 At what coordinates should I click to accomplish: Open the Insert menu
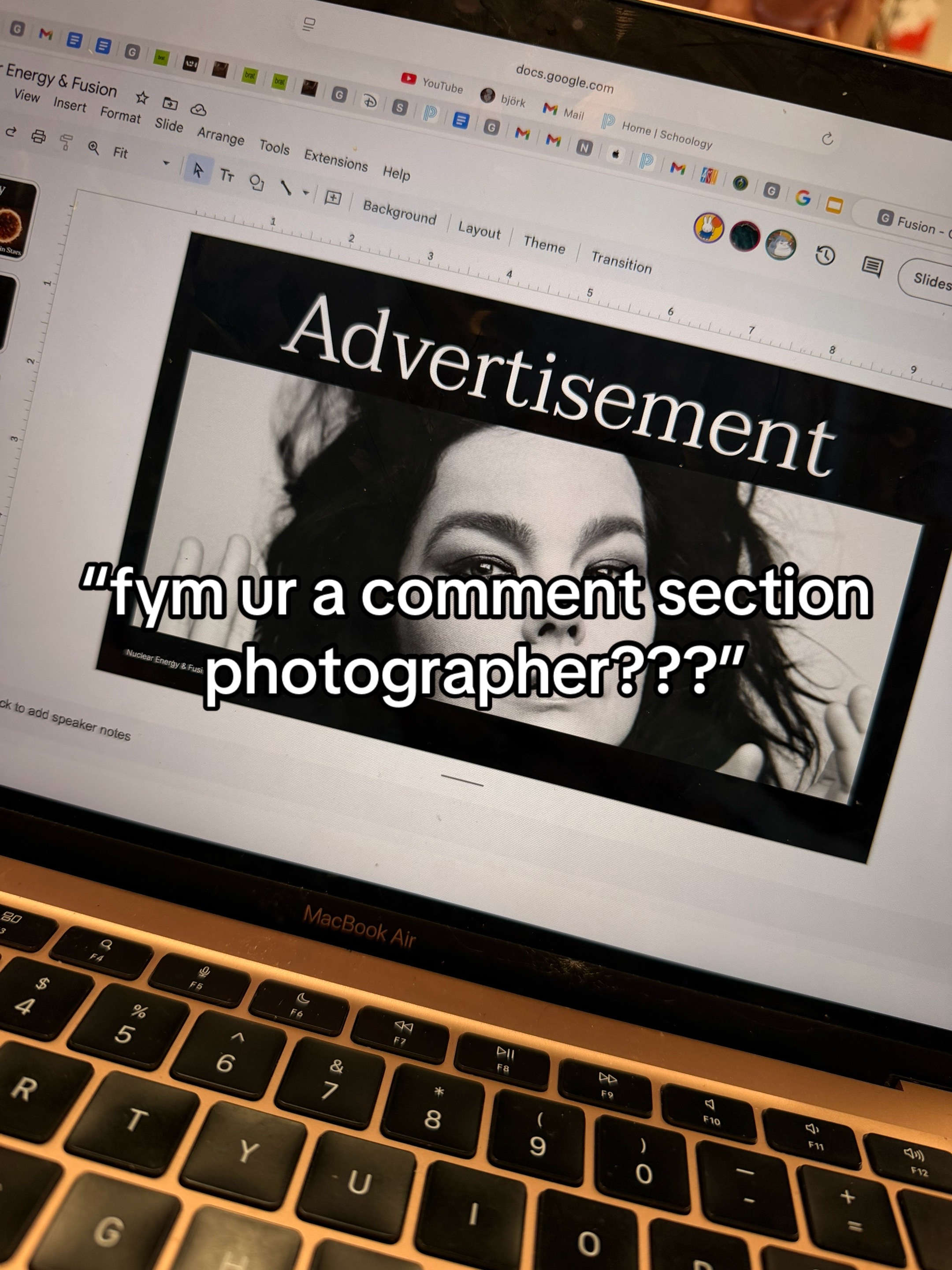click(x=70, y=105)
